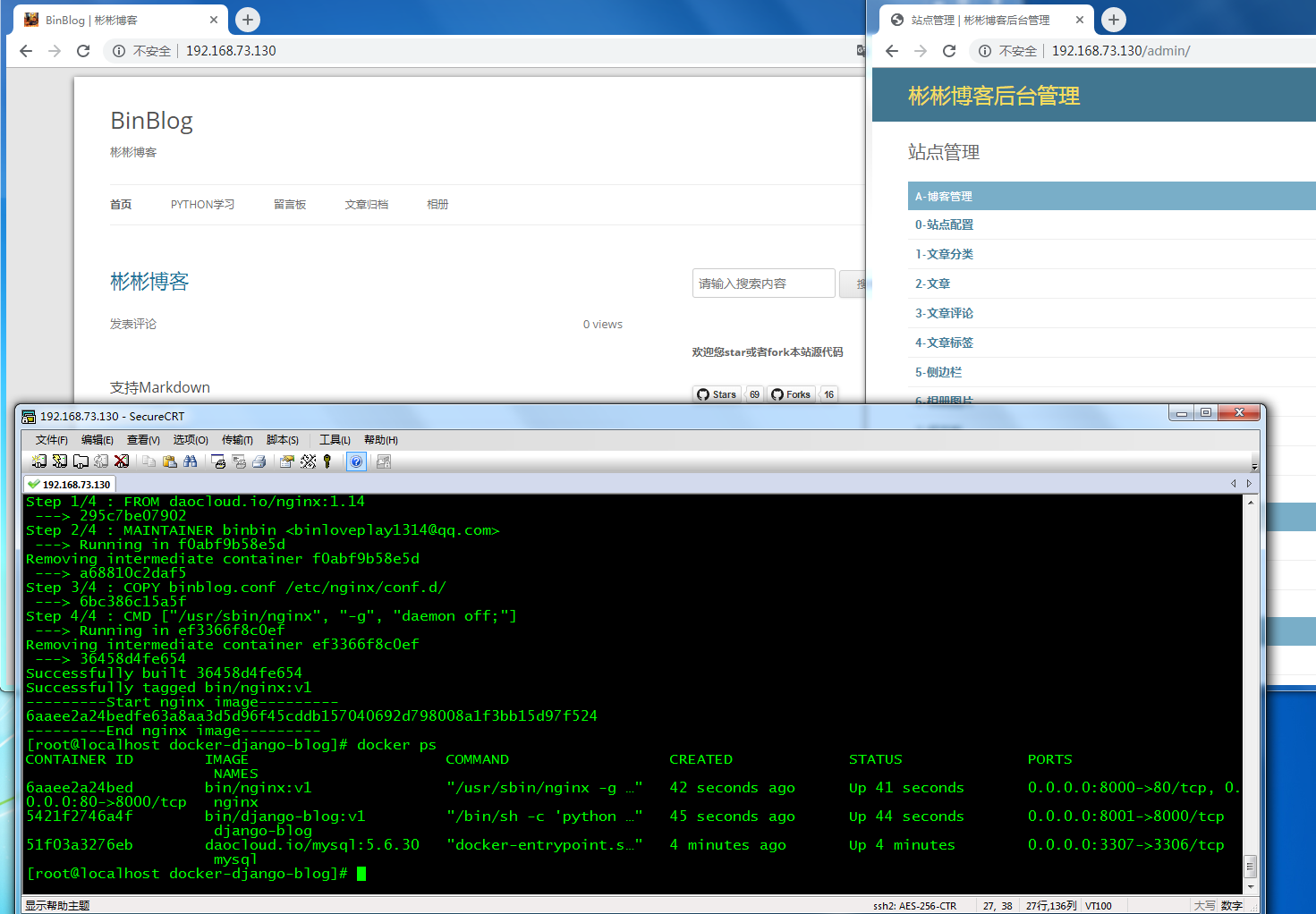Image resolution: width=1316 pixels, height=914 pixels.
Task: Click the Copy icon in SecureCRT toolbar
Action: 149,461
